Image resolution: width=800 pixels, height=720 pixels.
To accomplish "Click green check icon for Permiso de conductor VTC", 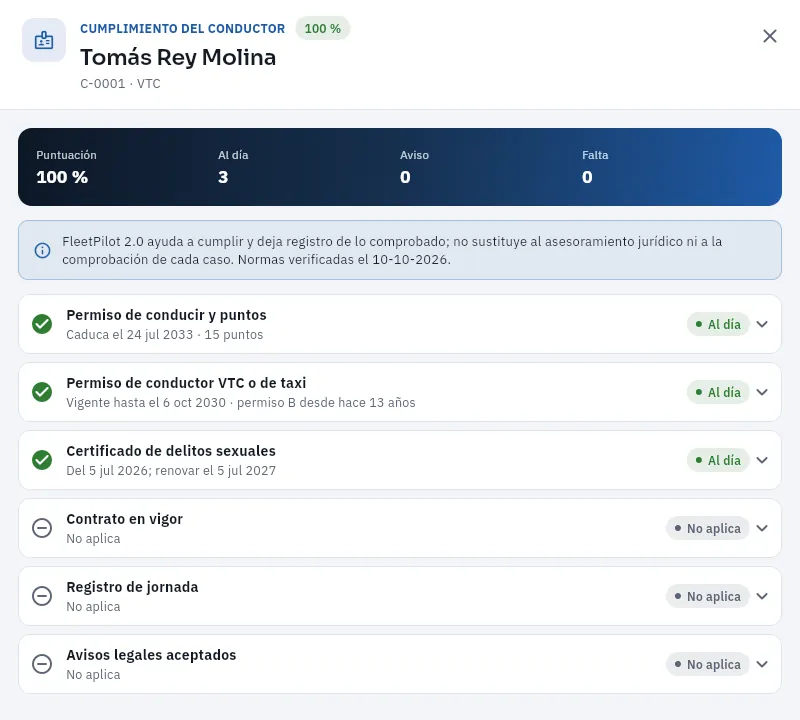I will pos(42,392).
